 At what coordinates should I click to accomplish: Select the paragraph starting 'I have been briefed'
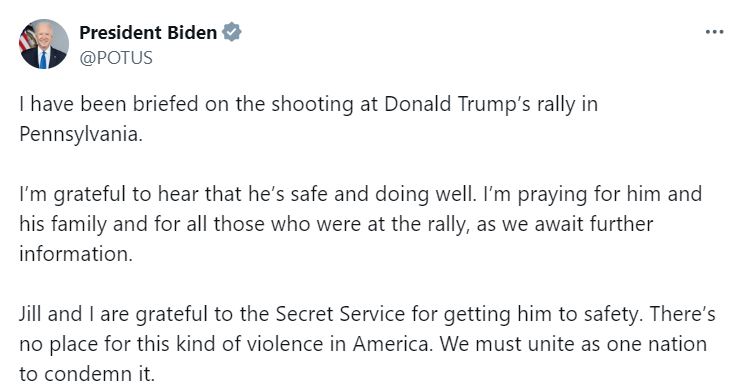pyautogui.click(x=308, y=119)
